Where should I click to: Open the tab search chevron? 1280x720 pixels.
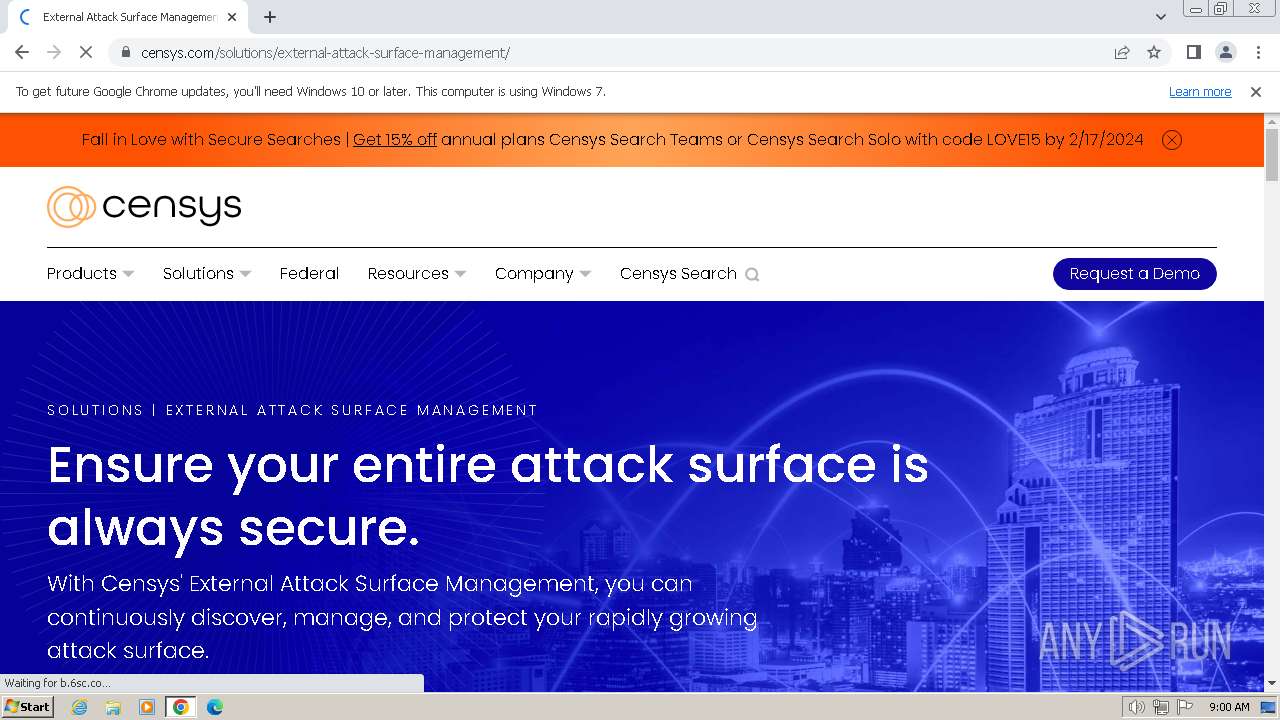tap(1161, 17)
